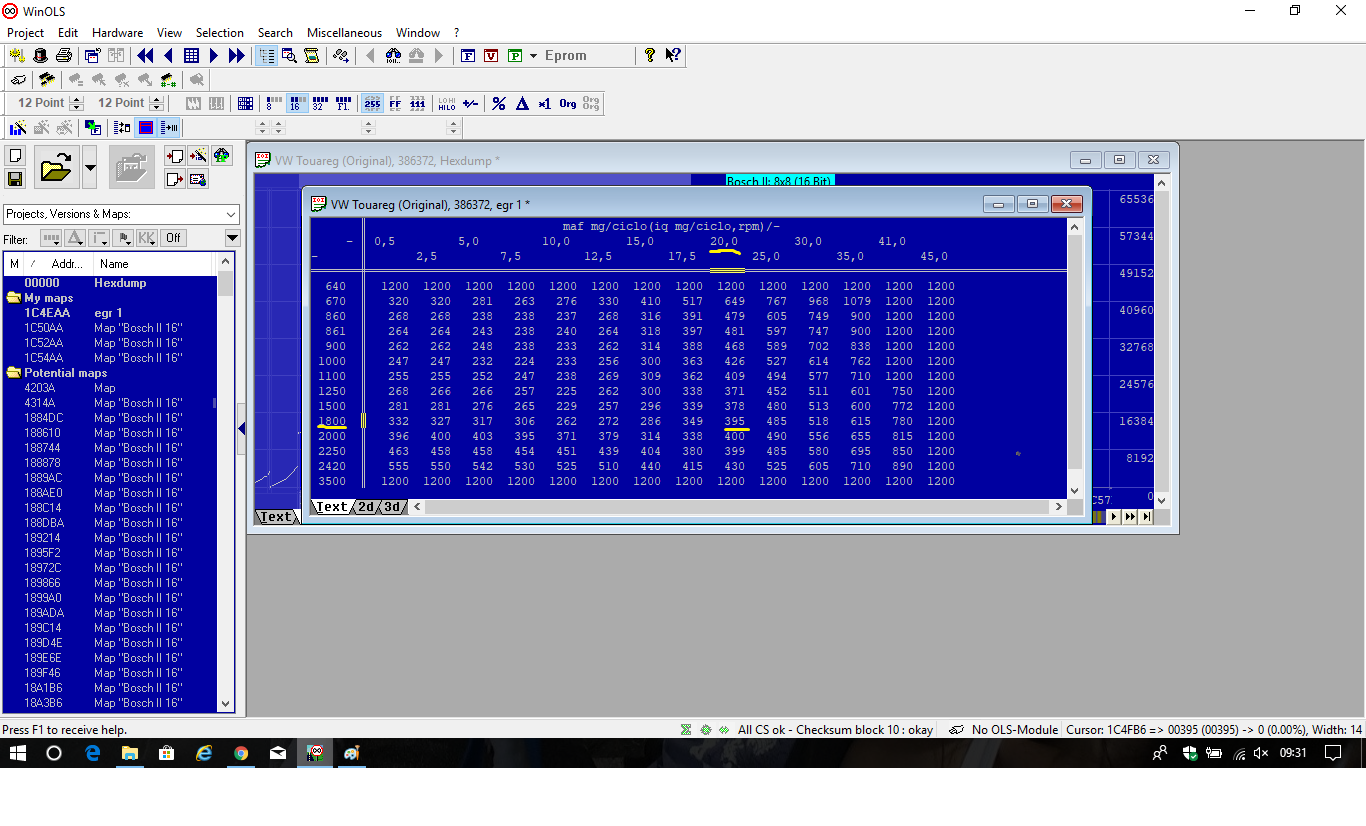Select map at address 1C50AA
The image size is (1366, 826).
pyautogui.click(x=110, y=328)
